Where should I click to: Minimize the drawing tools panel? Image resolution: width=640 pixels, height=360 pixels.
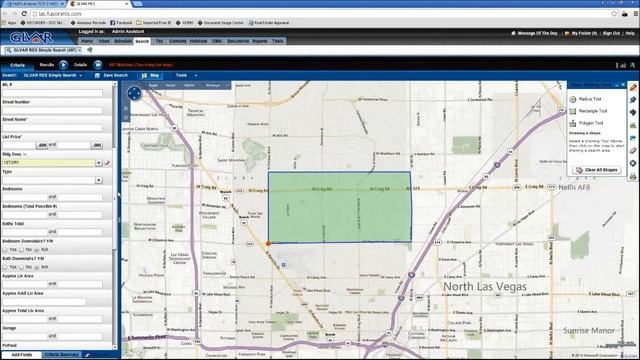(x=617, y=85)
